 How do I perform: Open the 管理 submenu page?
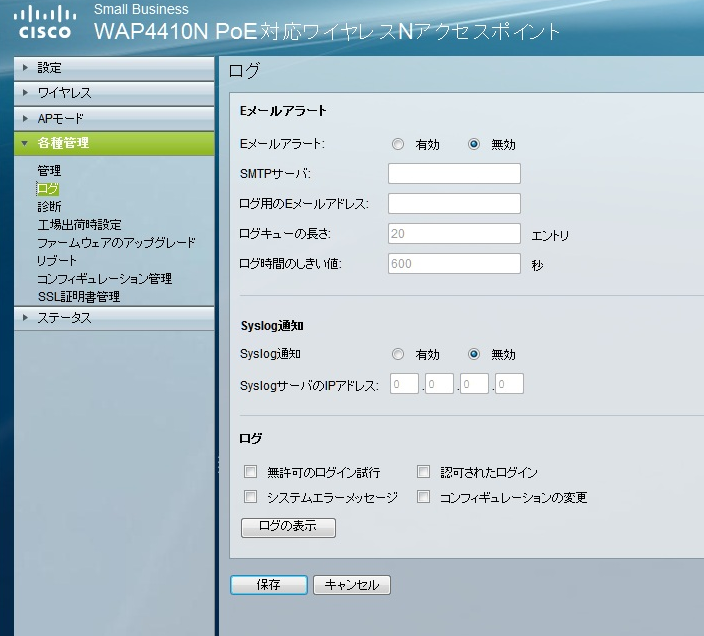[49, 171]
